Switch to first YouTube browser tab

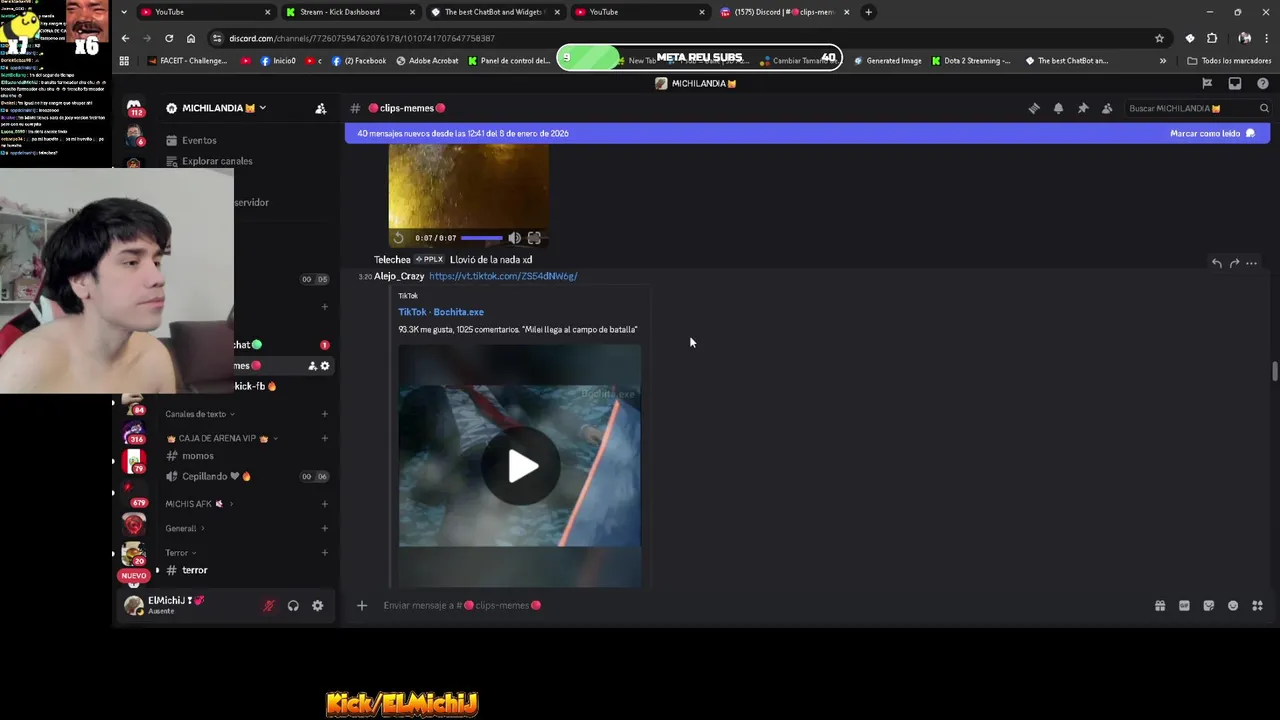[x=205, y=12]
